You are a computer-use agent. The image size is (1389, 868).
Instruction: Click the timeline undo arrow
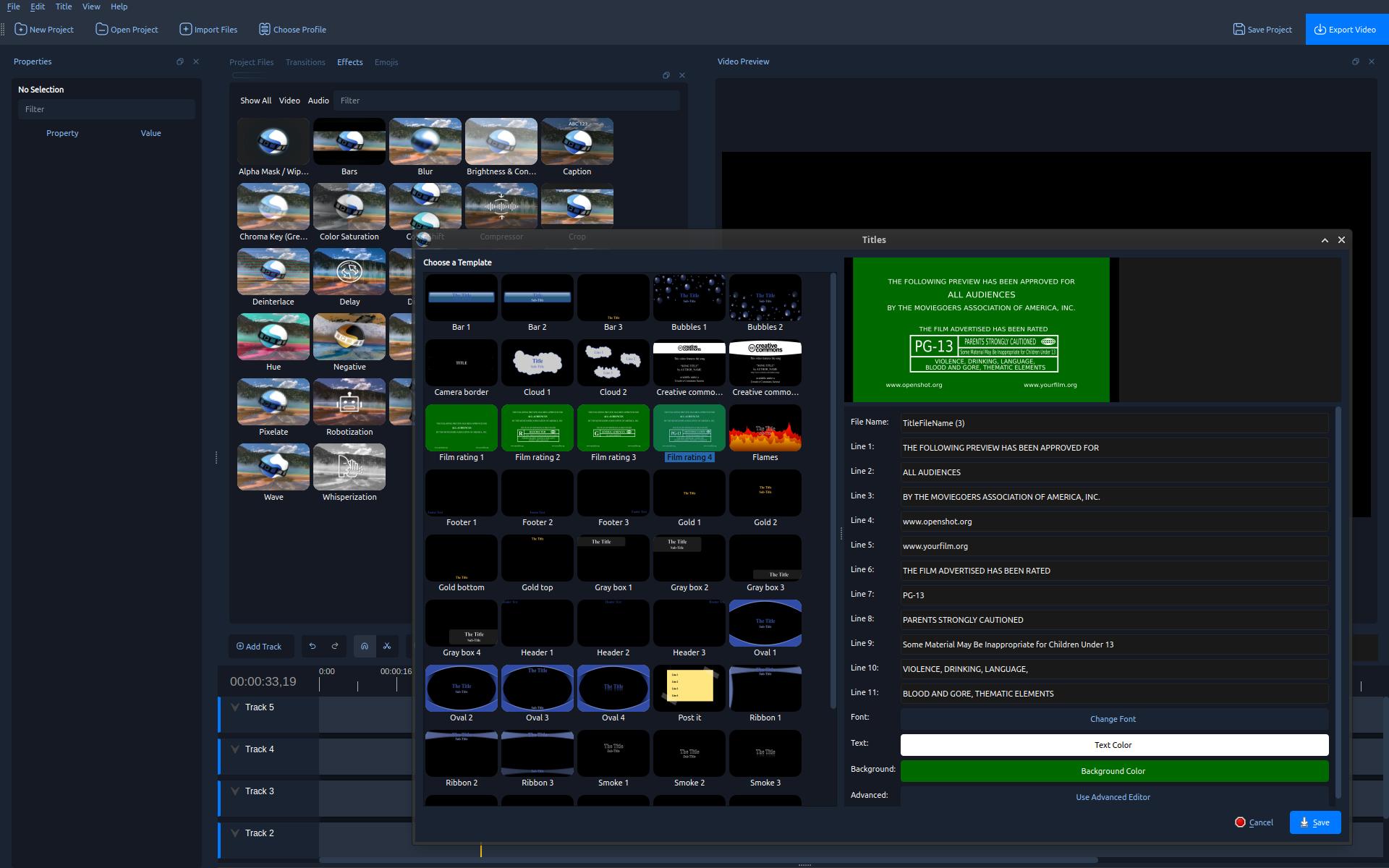point(313,646)
